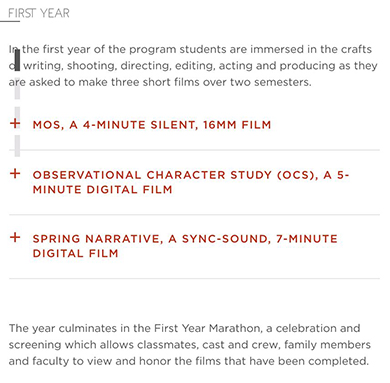This screenshot has width=390, height=383.
Task: Expand the MOS 4-minute silent film section
Action: (152, 125)
